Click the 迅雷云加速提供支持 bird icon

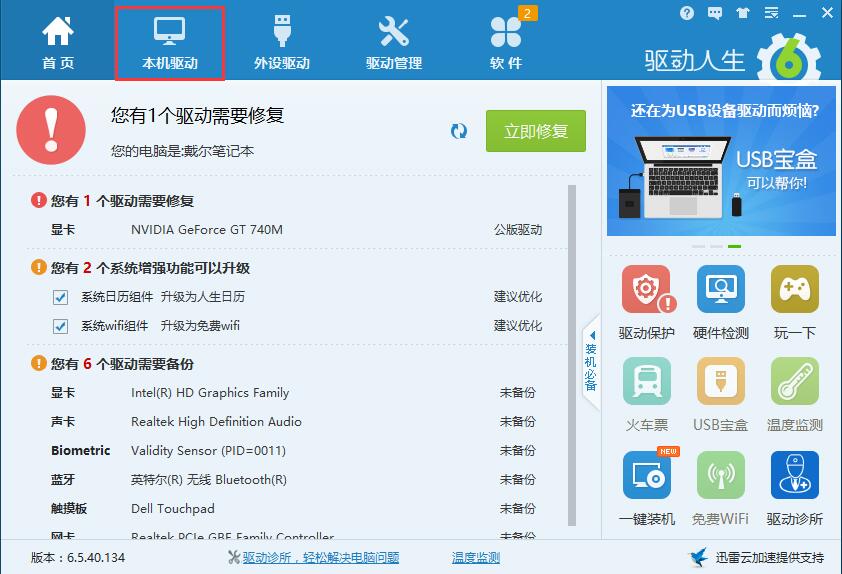point(698,557)
